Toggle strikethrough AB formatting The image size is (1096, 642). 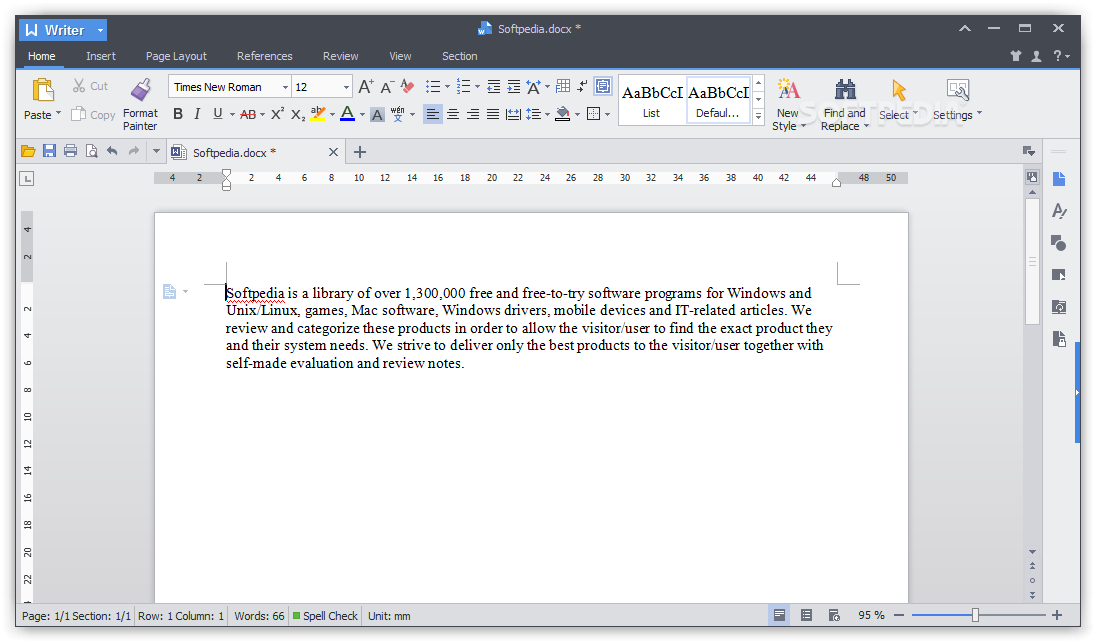point(247,115)
